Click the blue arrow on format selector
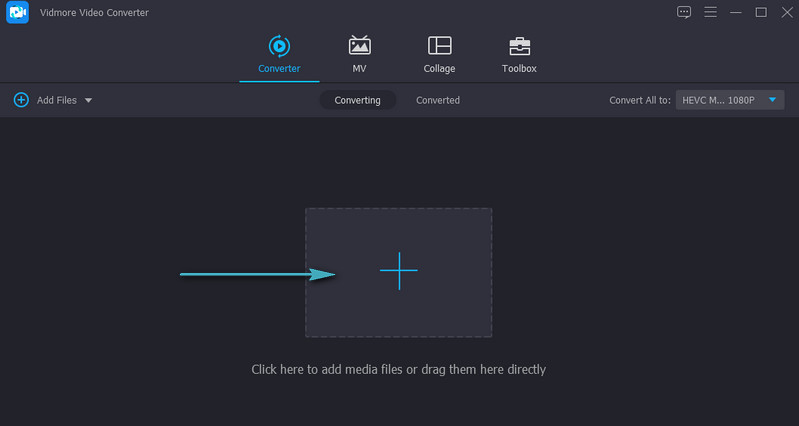The height and width of the screenshot is (426, 799). point(772,100)
